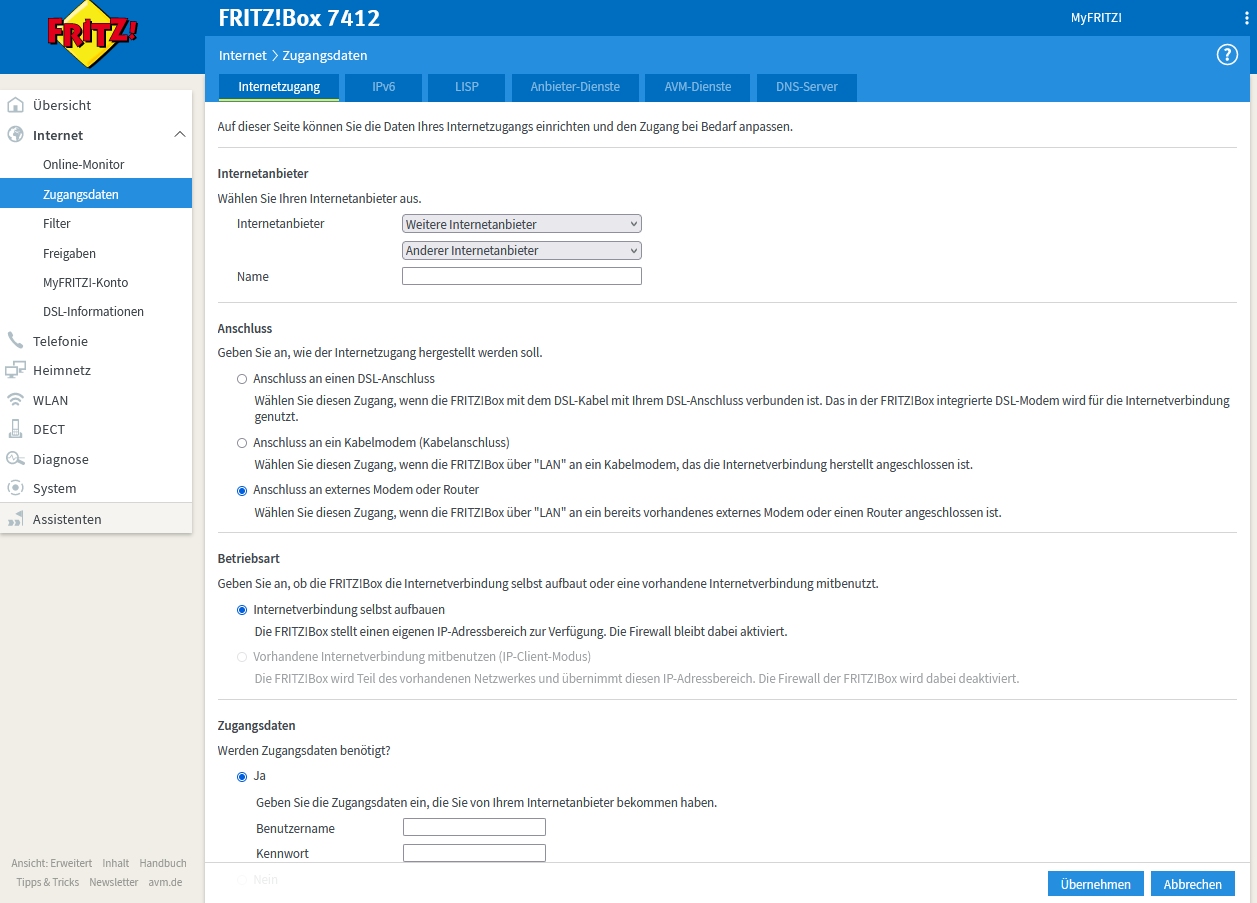Open Heimnetz menu label
The width and height of the screenshot is (1257, 903).
click(x=62, y=370)
